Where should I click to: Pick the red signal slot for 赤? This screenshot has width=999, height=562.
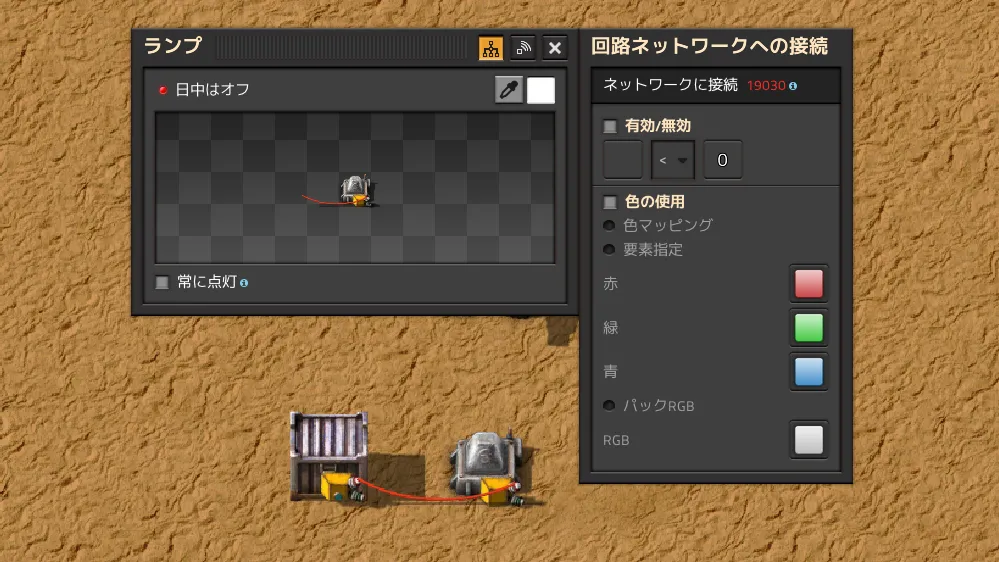(809, 284)
